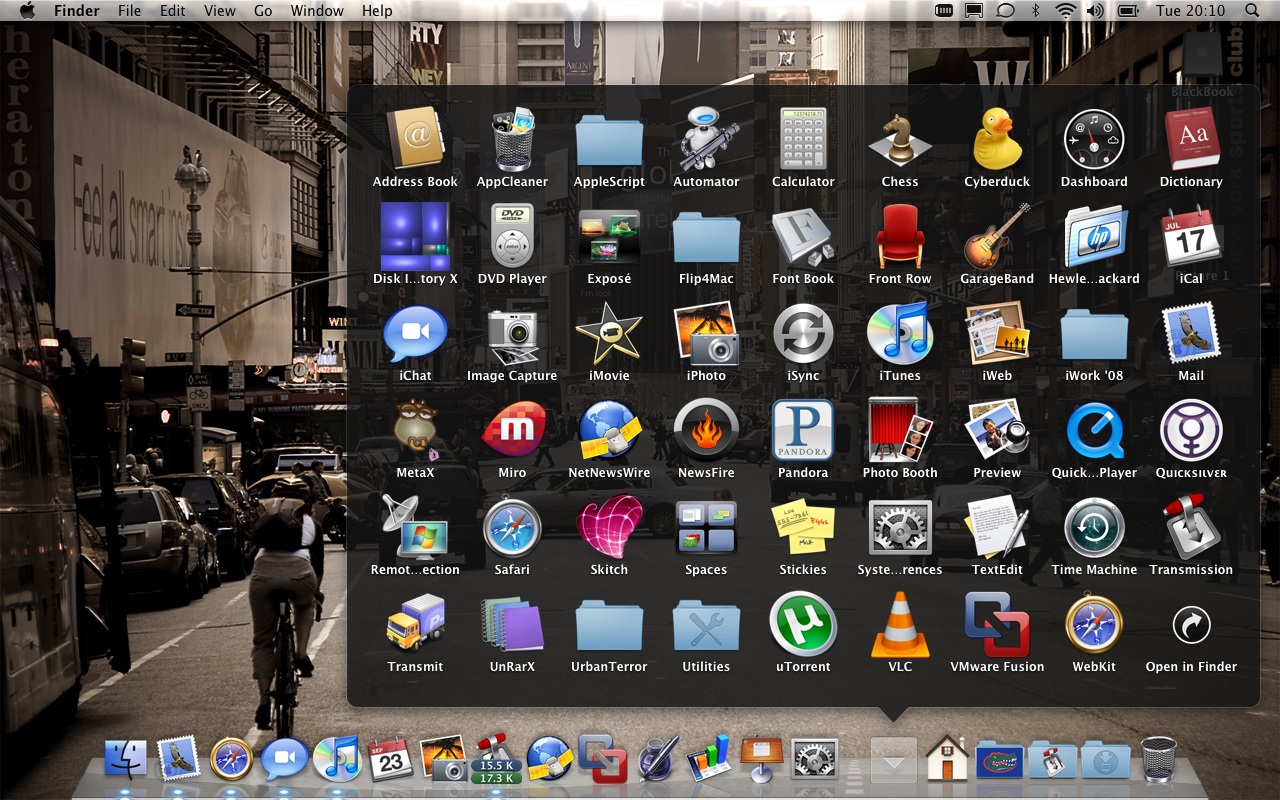Open iMovie star icon

609,332
